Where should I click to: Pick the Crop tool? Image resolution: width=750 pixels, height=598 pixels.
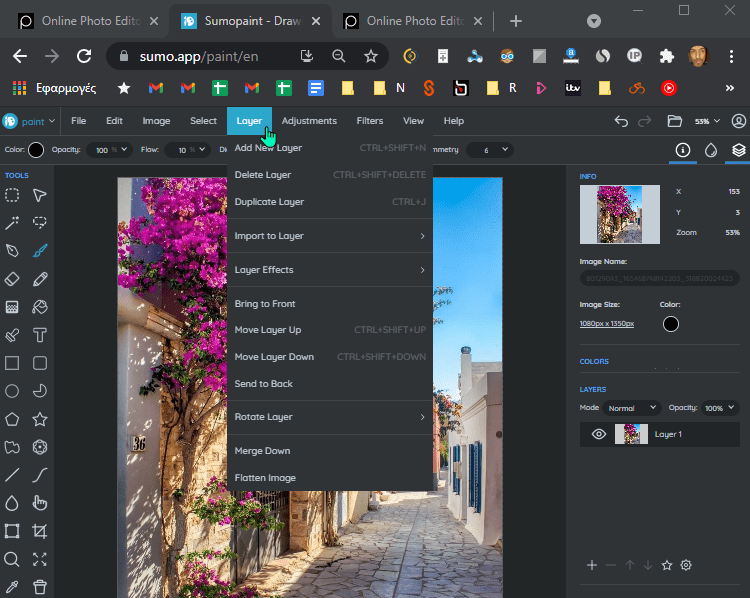40,531
